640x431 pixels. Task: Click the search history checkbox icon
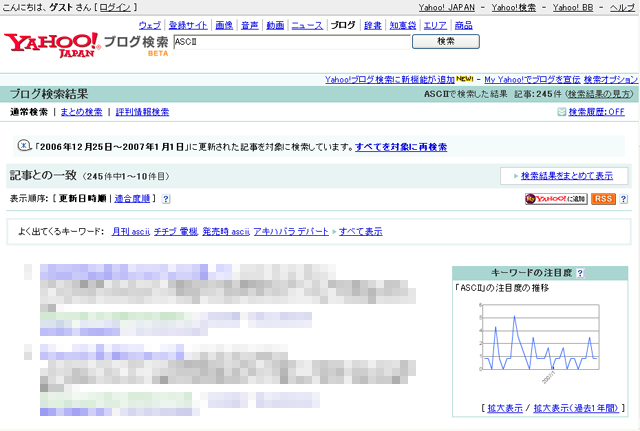click(562, 112)
